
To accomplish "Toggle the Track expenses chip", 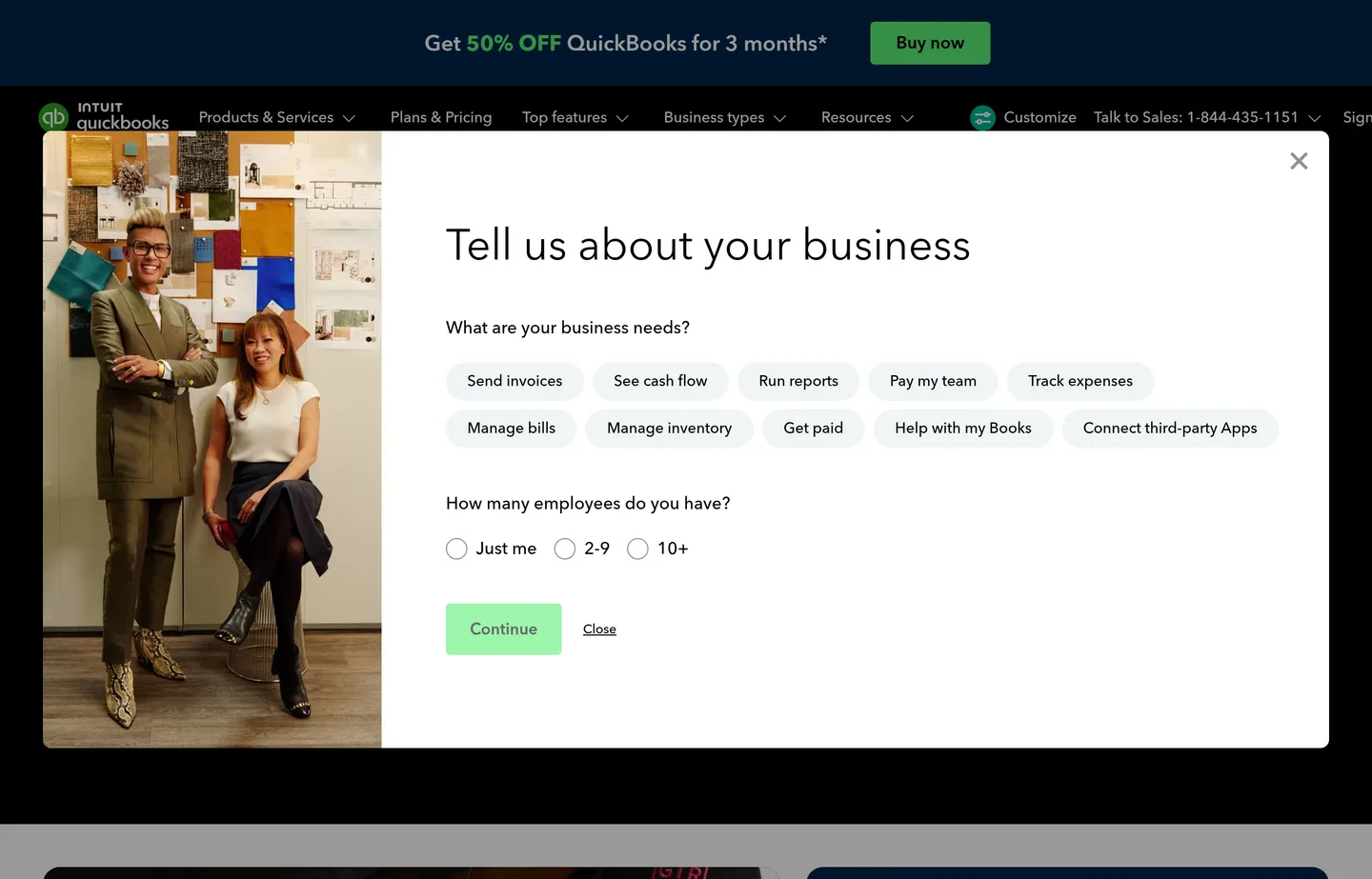I will pos(1080,381).
